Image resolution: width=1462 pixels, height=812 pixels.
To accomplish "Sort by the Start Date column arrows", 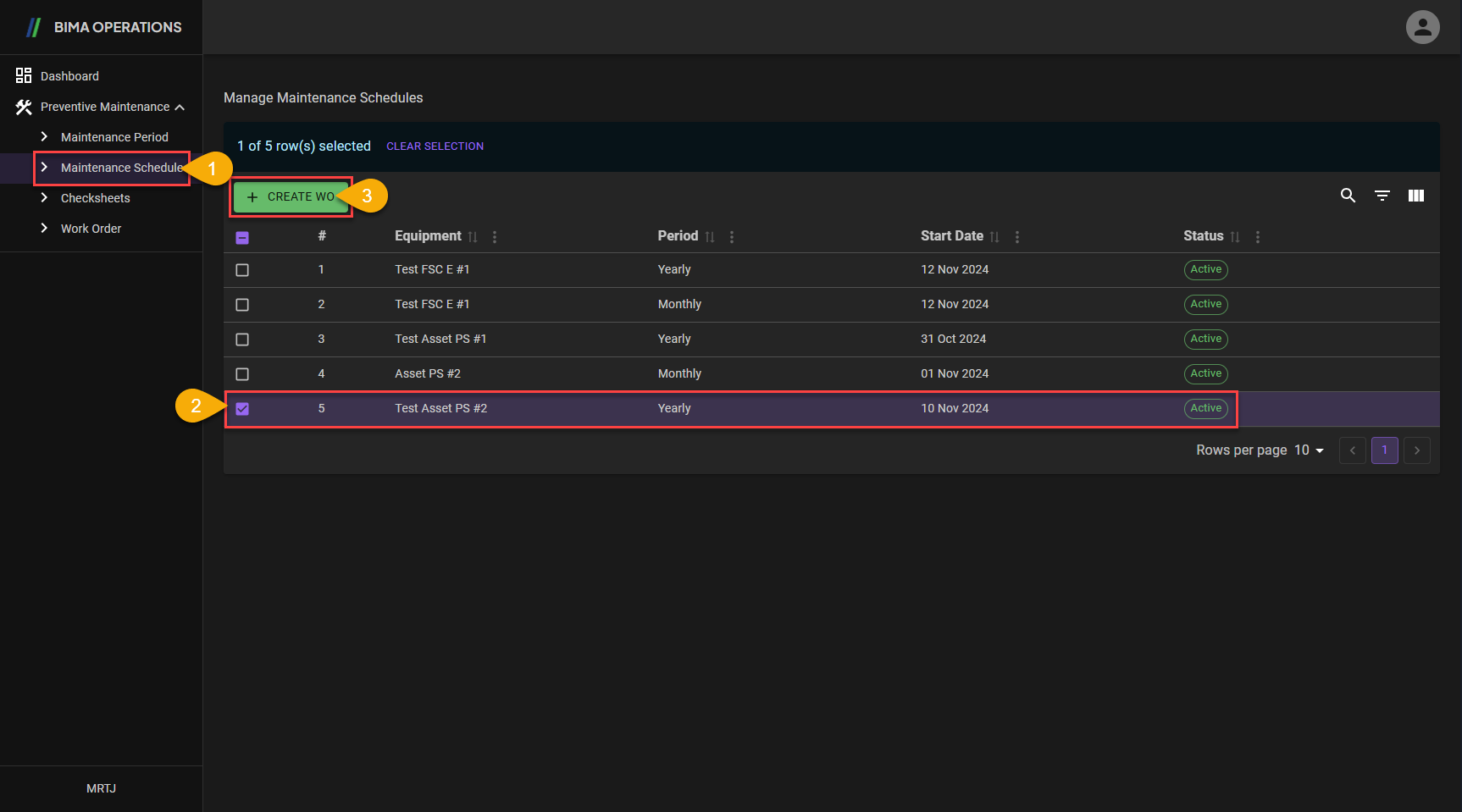I will pos(994,237).
